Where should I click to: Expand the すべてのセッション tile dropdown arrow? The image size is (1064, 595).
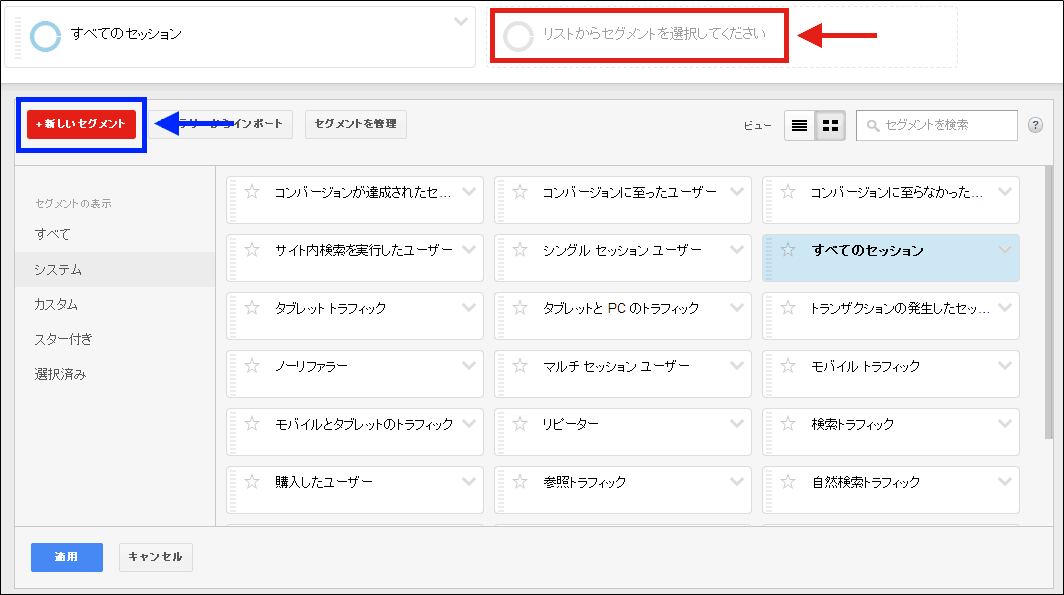point(1005,250)
